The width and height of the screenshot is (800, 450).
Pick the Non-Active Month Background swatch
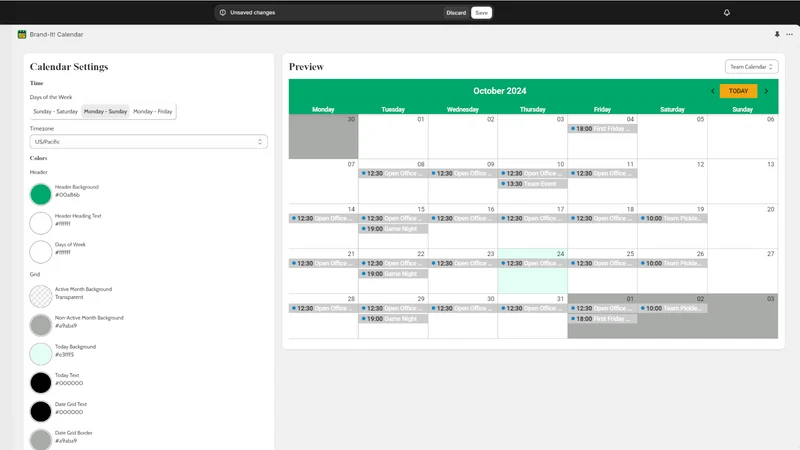tap(40, 325)
